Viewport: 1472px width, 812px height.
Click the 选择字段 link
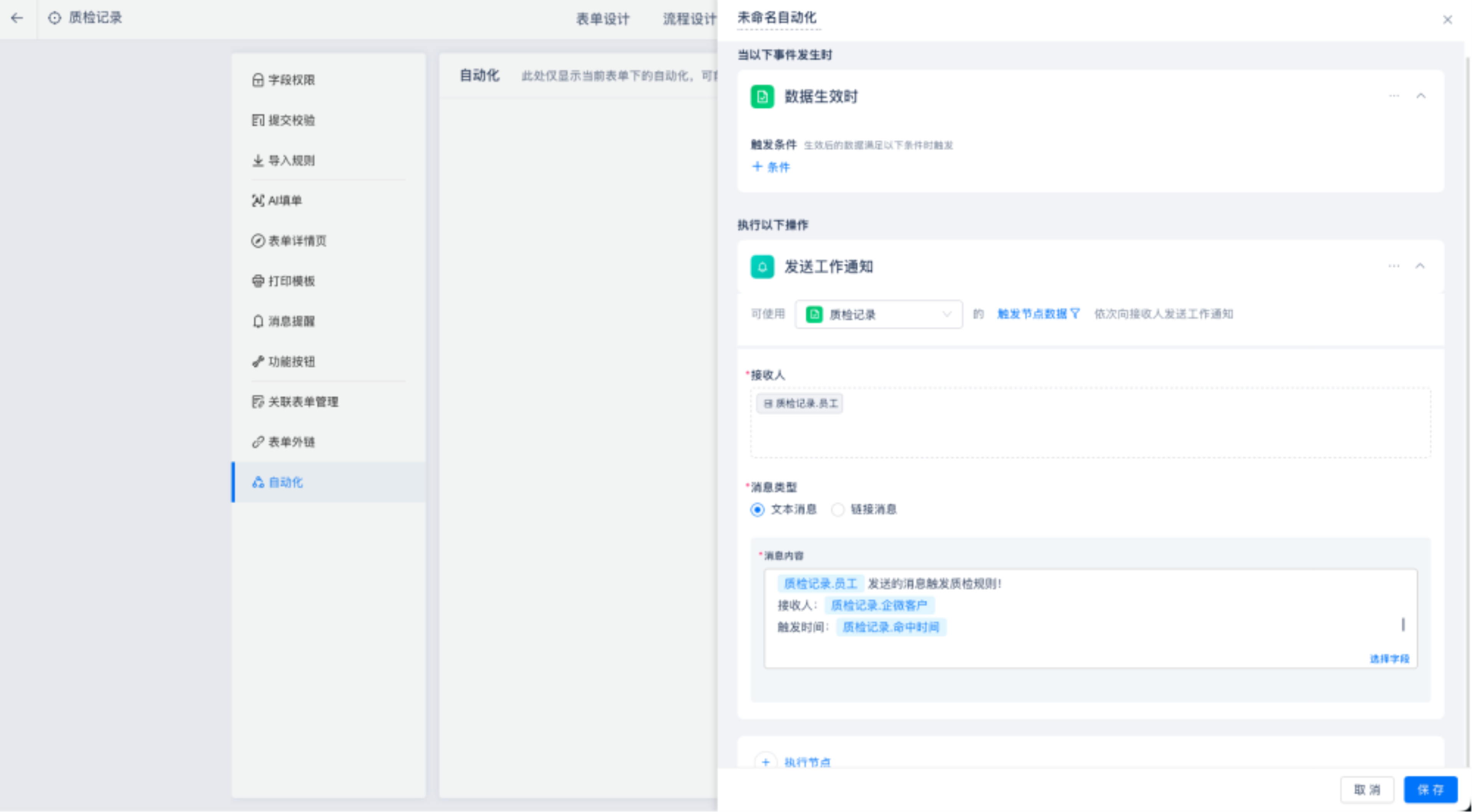coord(1389,659)
